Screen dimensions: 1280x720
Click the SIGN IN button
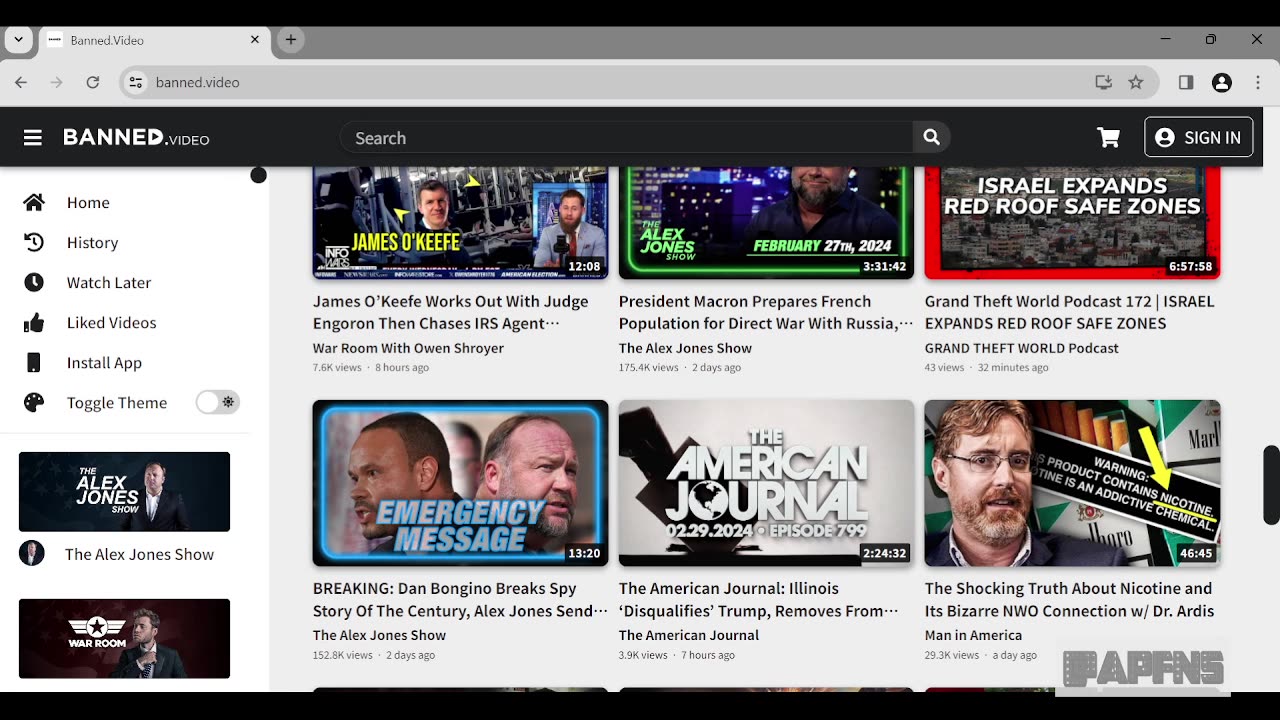click(1198, 138)
